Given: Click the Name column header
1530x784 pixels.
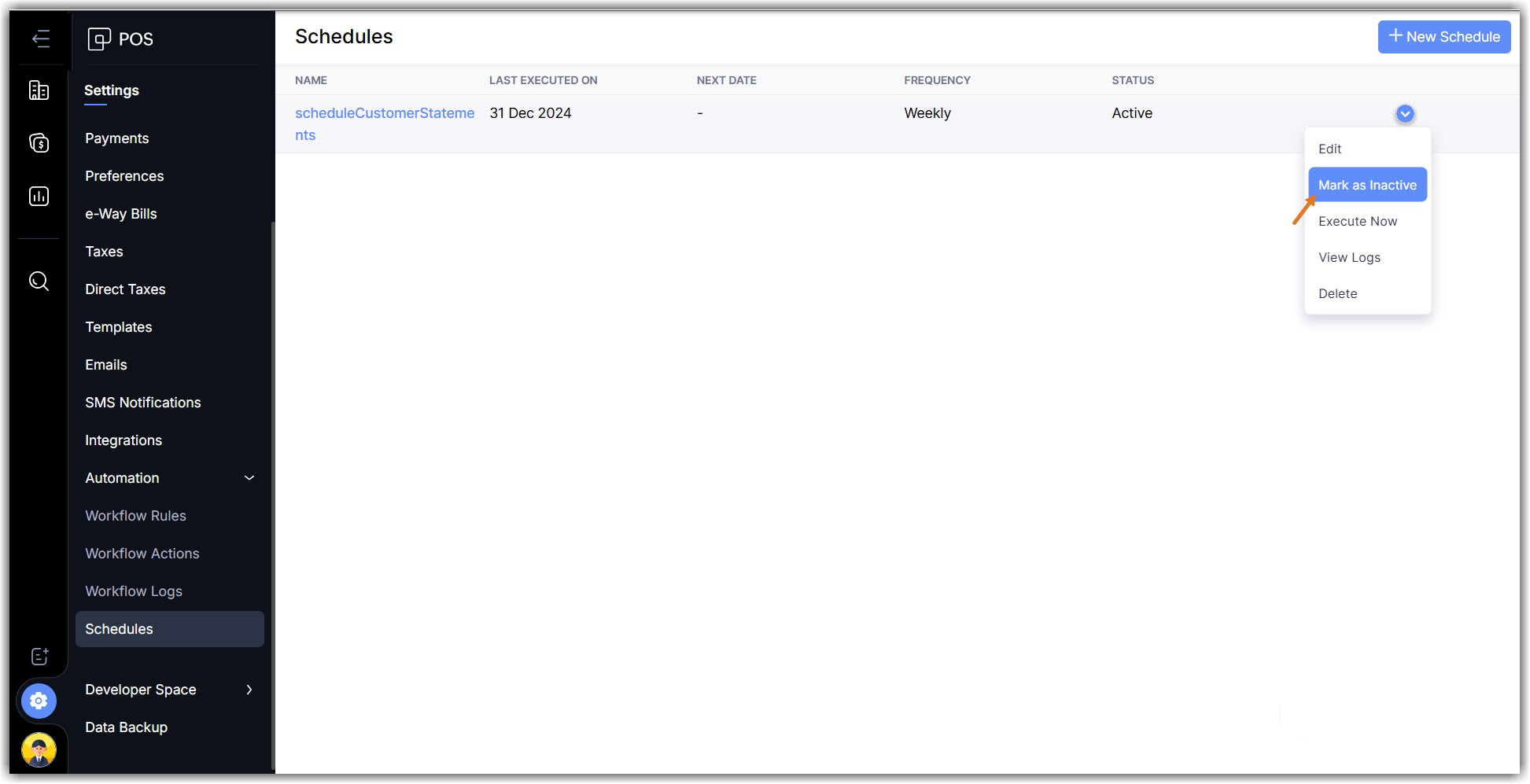Looking at the screenshot, I should tap(311, 80).
